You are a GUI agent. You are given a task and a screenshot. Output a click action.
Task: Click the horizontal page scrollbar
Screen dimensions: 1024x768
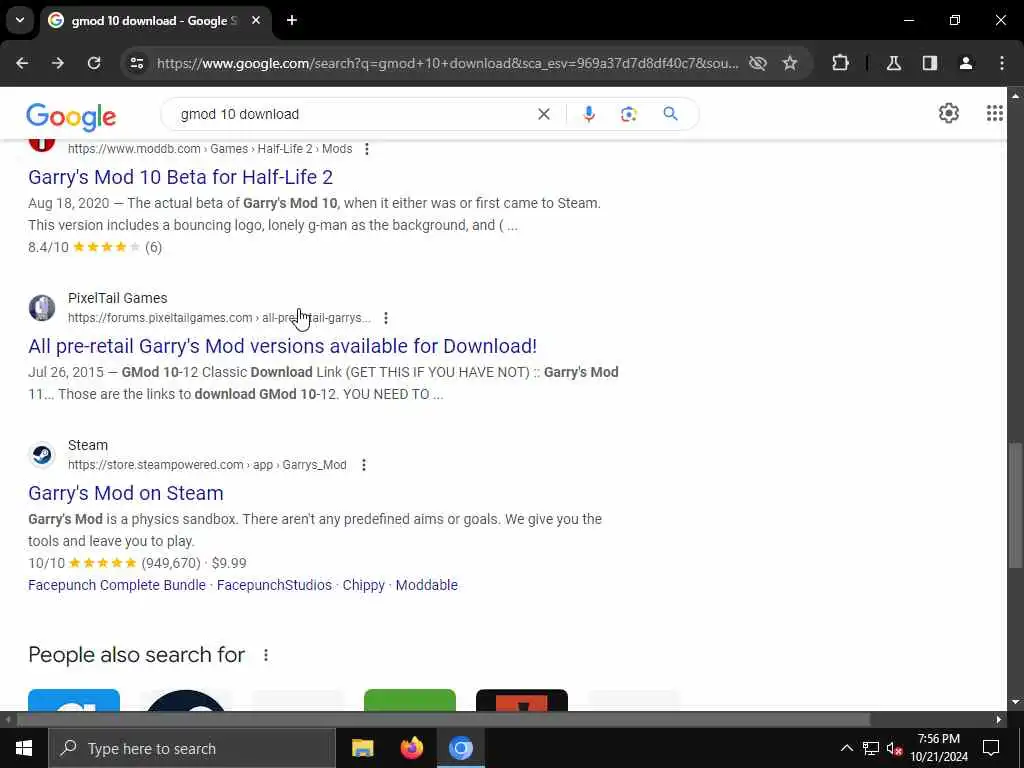pos(444,720)
